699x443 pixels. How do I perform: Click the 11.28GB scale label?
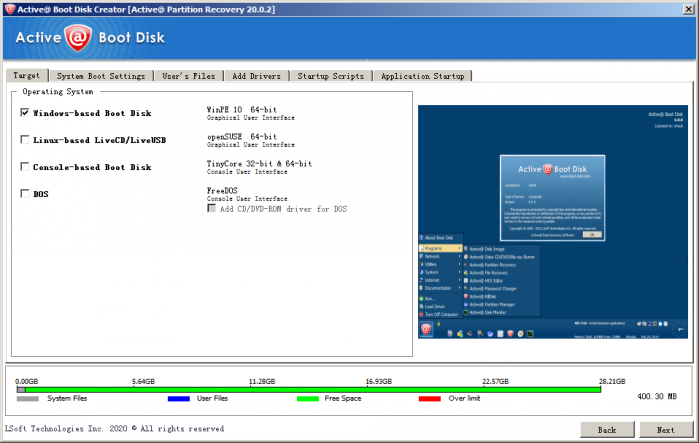(x=262, y=381)
